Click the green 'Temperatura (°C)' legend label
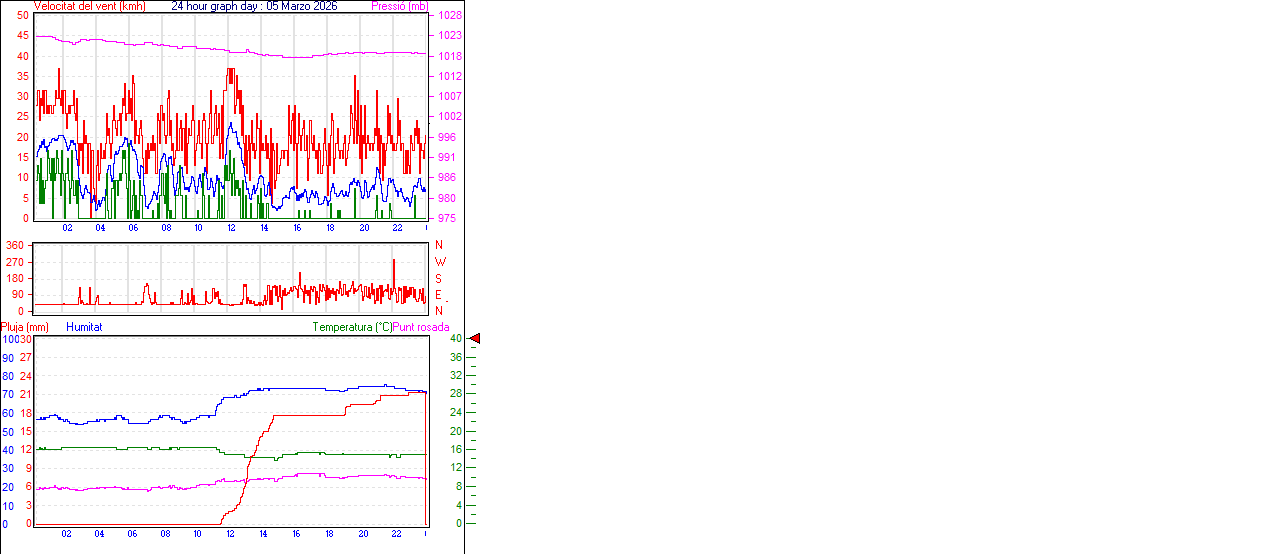The image size is (1280, 554). pyautogui.click(x=352, y=327)
